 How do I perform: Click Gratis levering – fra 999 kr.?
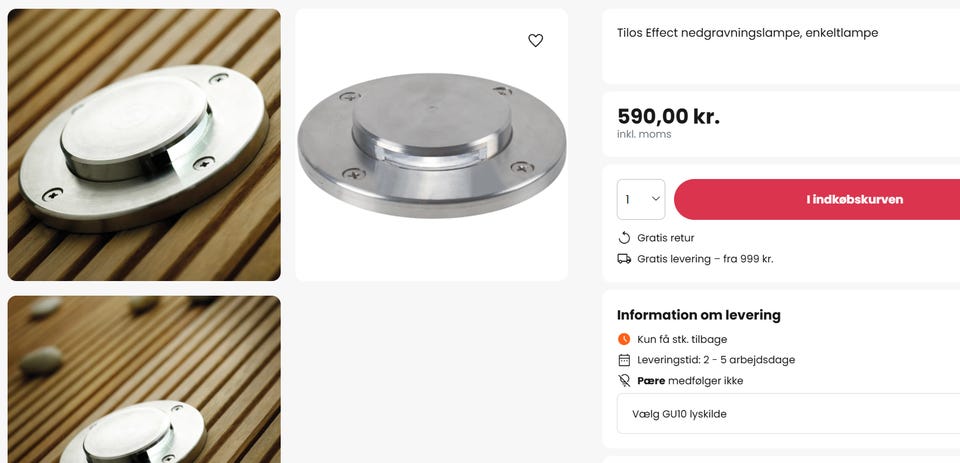point(705,259)
